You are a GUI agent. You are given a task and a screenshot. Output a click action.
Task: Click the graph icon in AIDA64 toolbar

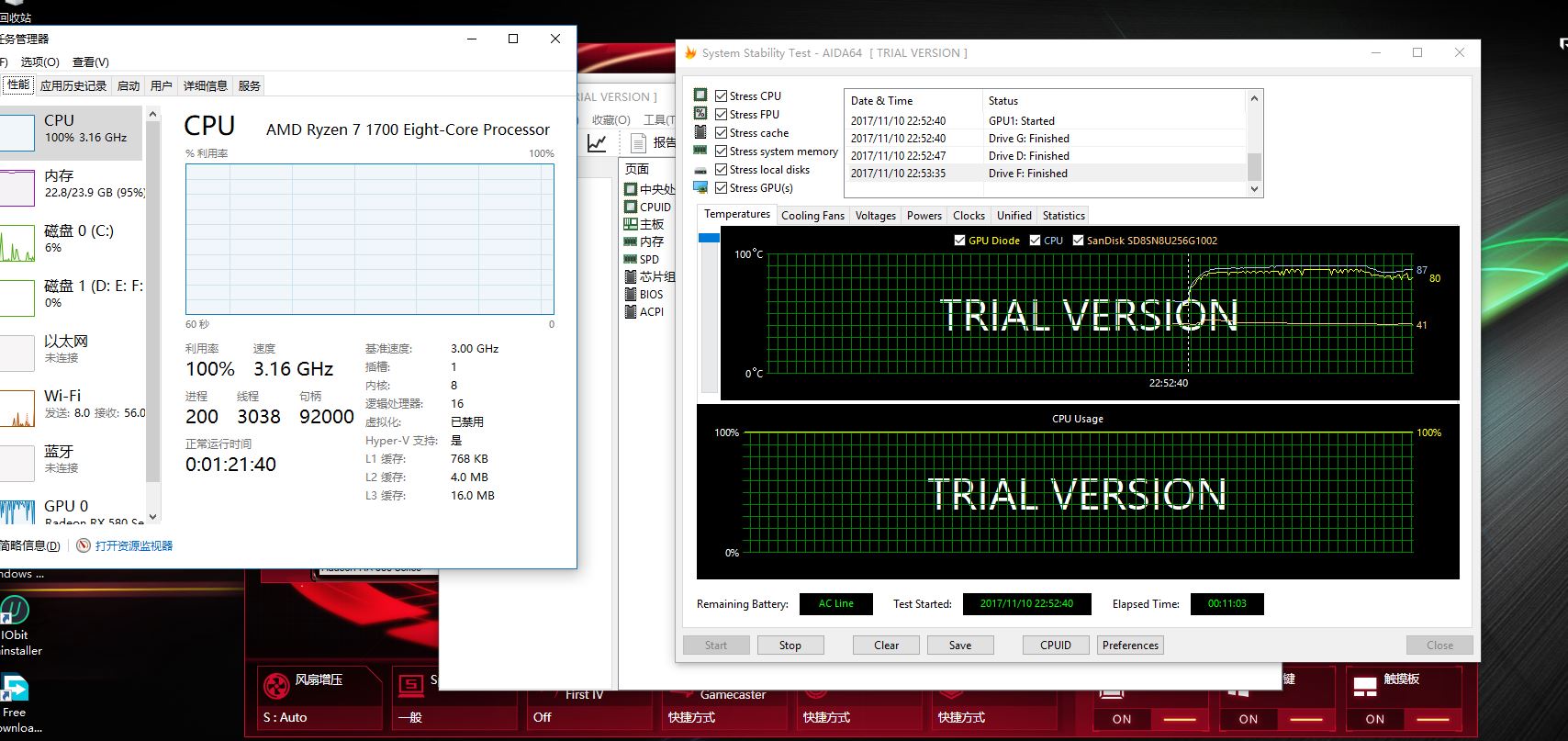[597, 142]
